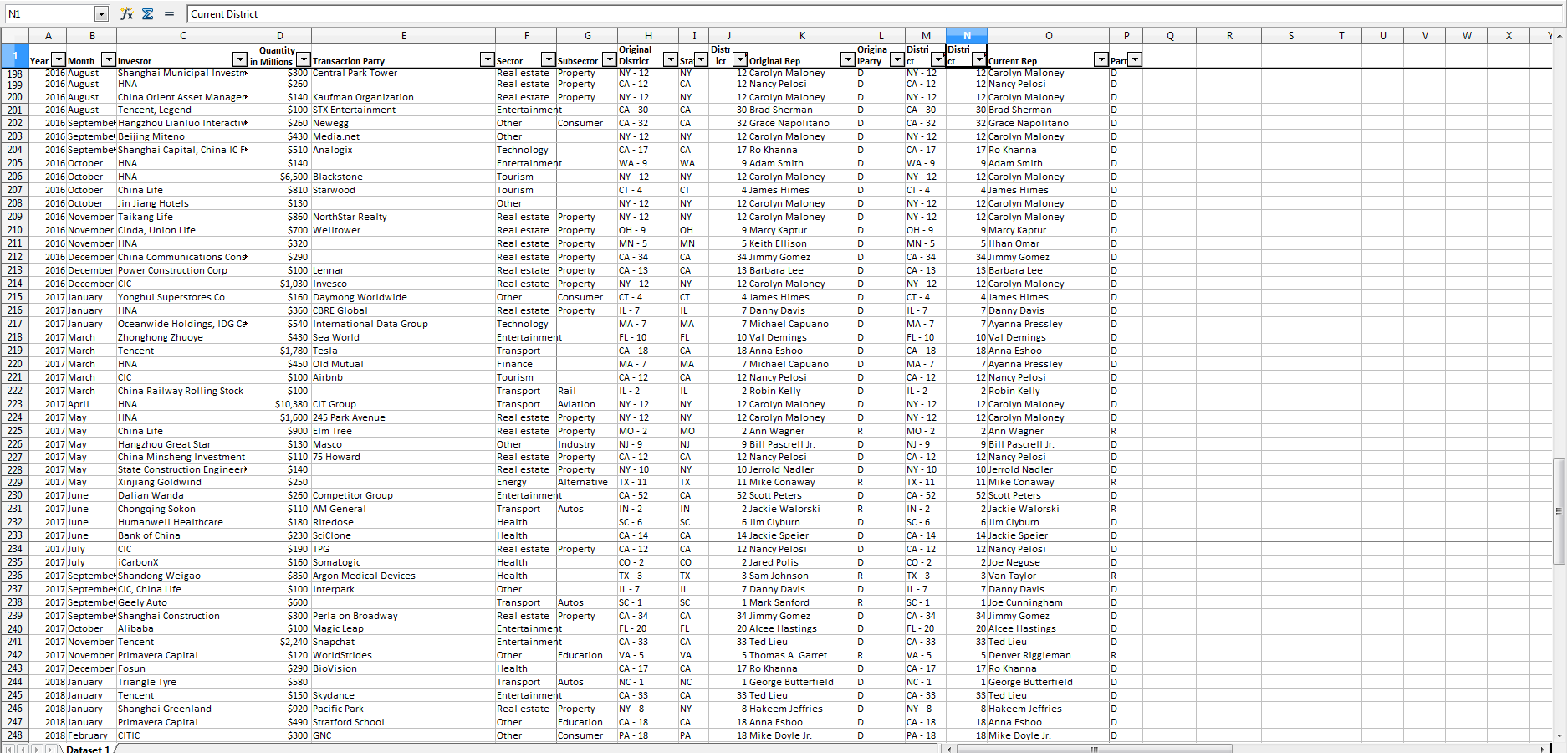This screenshot has height=753, width=1568.
Task: Click cell 'Snapchat'
Action: click(x=404, y=642)
